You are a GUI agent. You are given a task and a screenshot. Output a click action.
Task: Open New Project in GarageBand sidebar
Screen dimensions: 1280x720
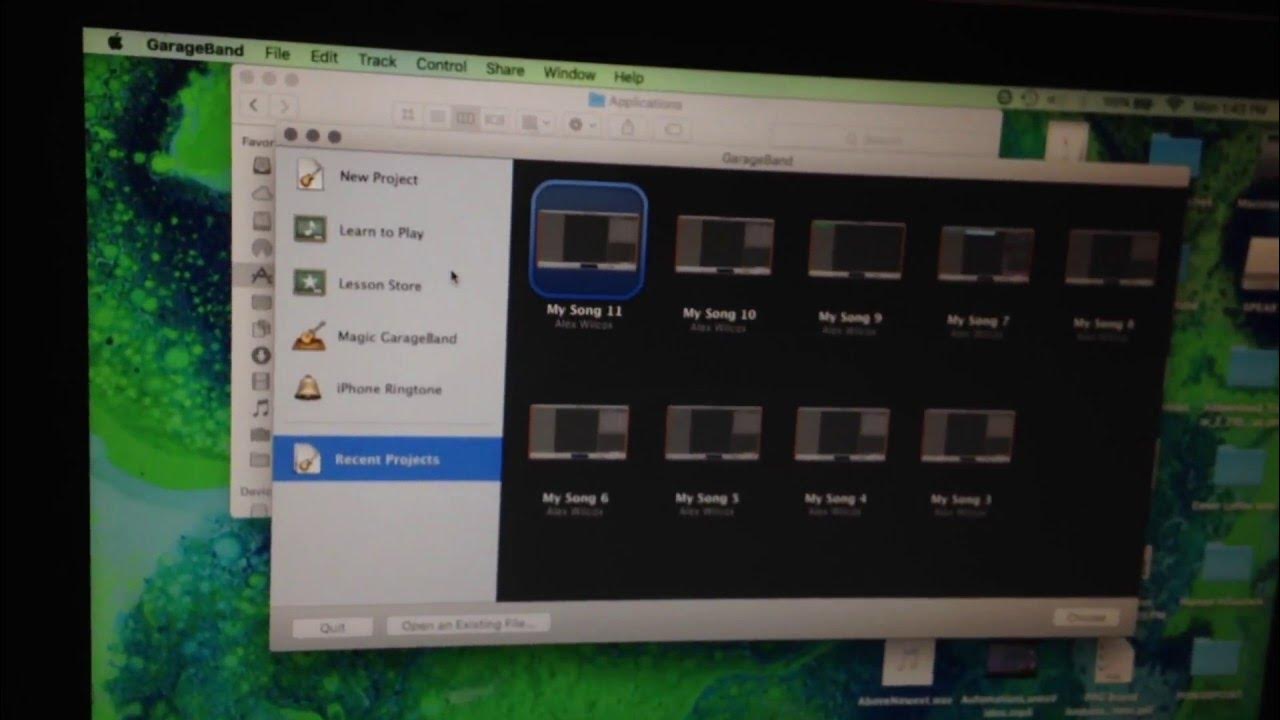359,176
